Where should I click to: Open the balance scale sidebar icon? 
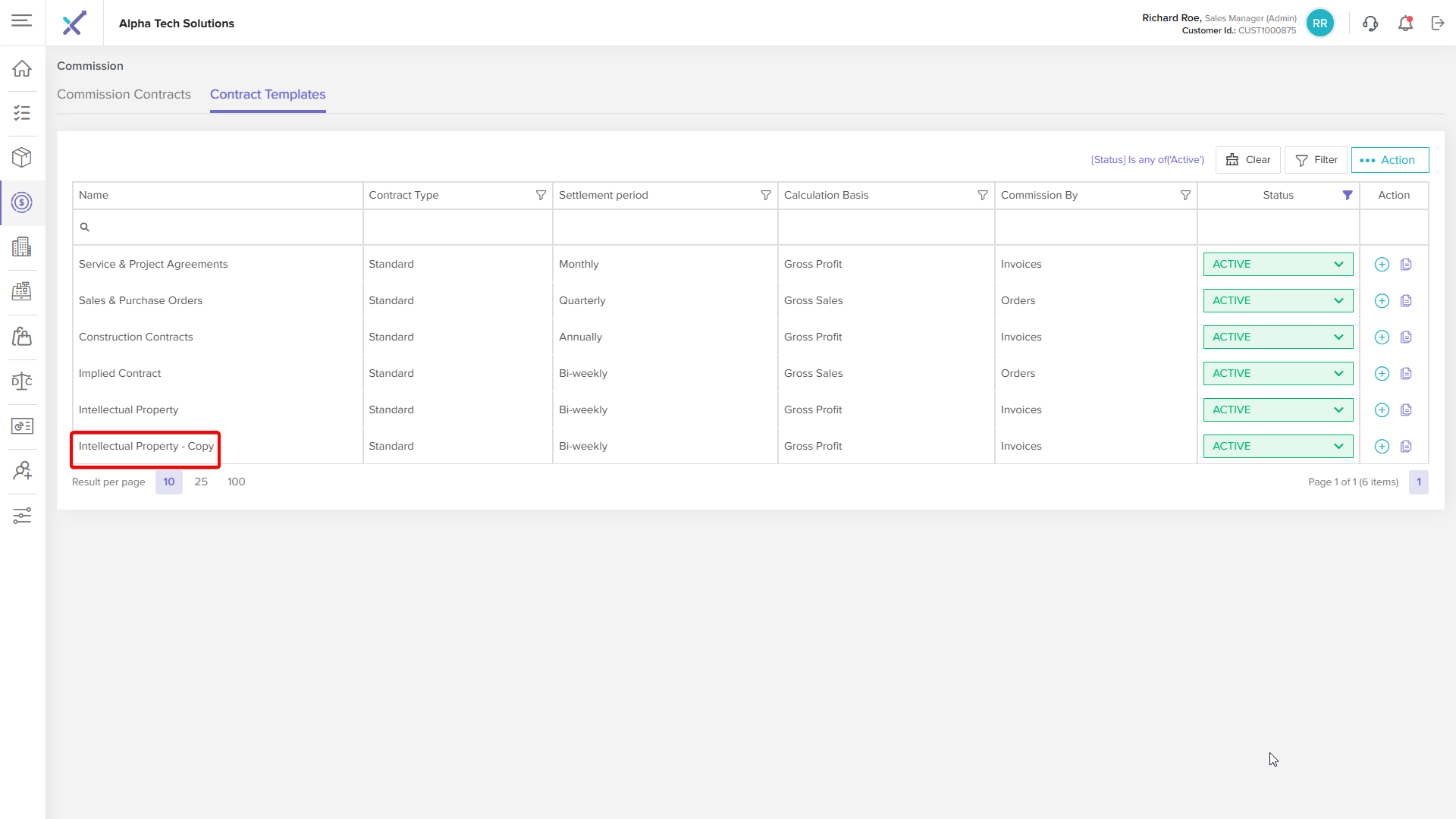coord(22,381)
